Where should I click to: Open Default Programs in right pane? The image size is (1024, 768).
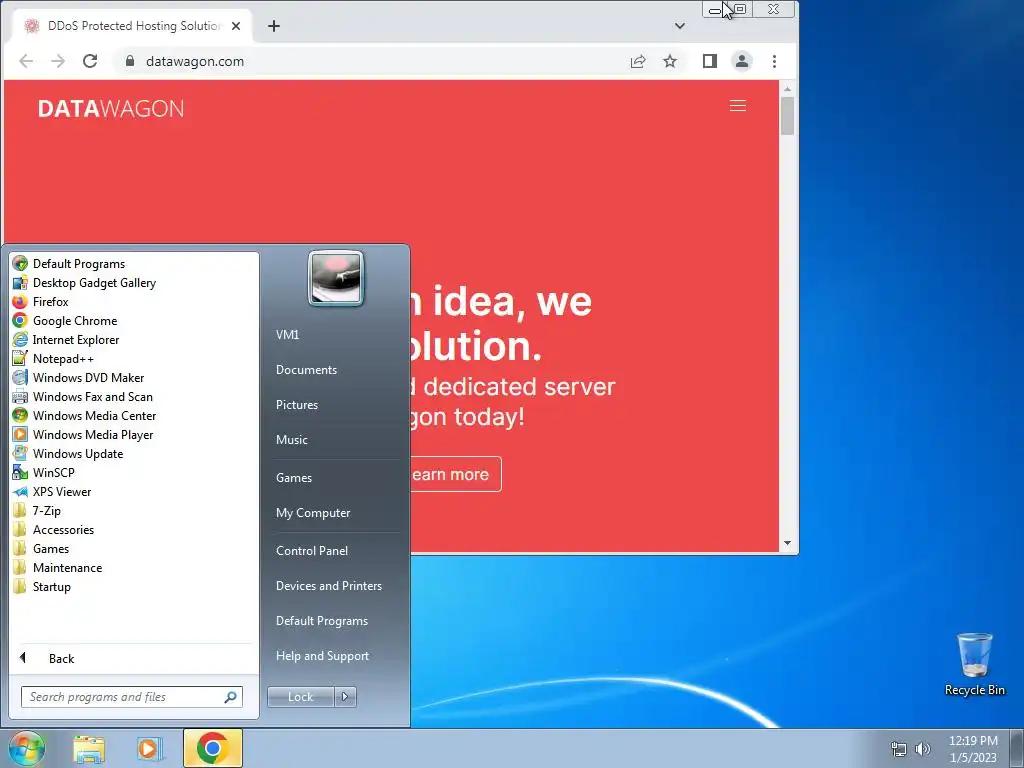coord(322,621)
